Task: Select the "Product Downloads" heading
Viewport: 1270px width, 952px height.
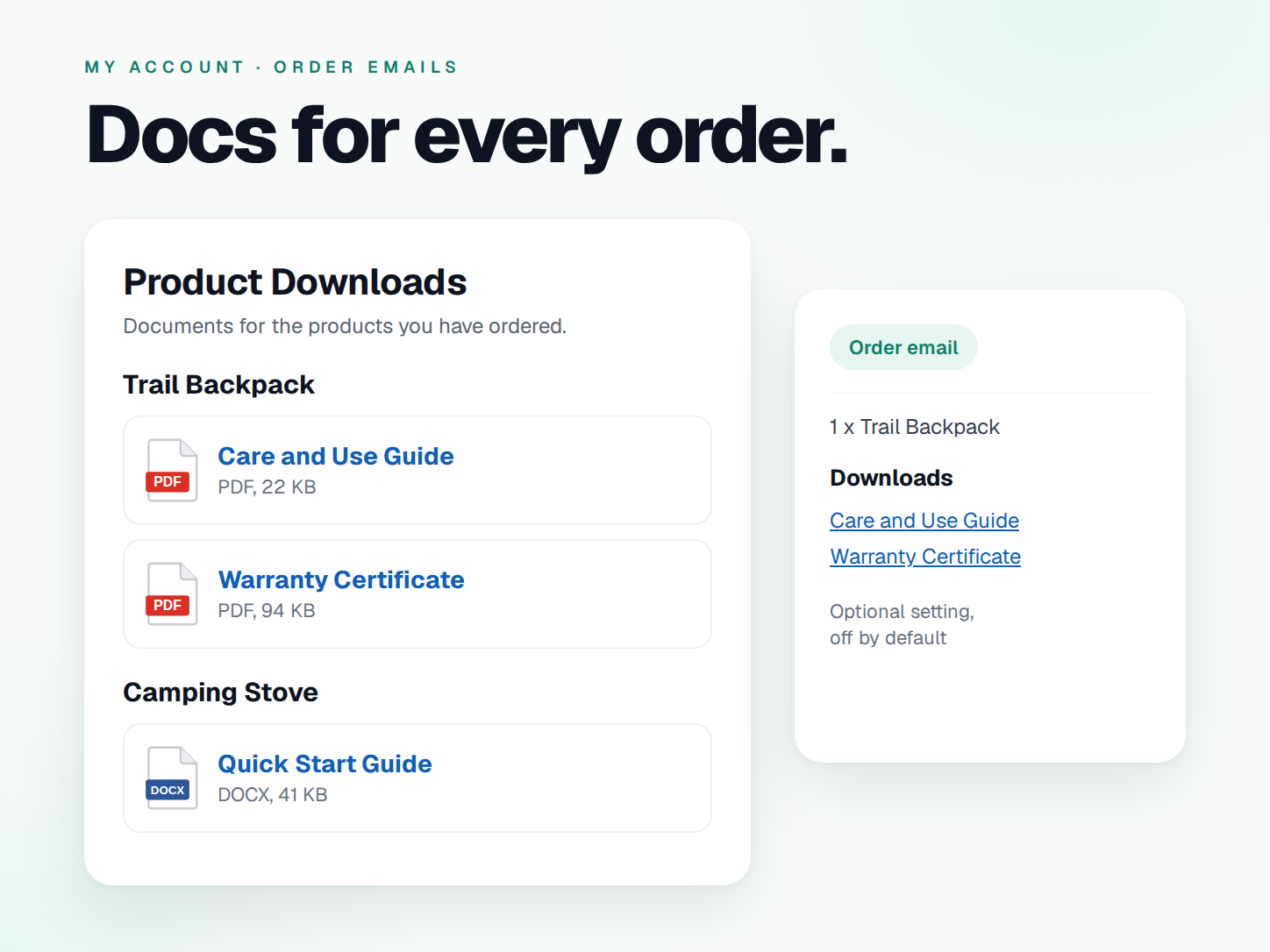Action: point(295,282)
